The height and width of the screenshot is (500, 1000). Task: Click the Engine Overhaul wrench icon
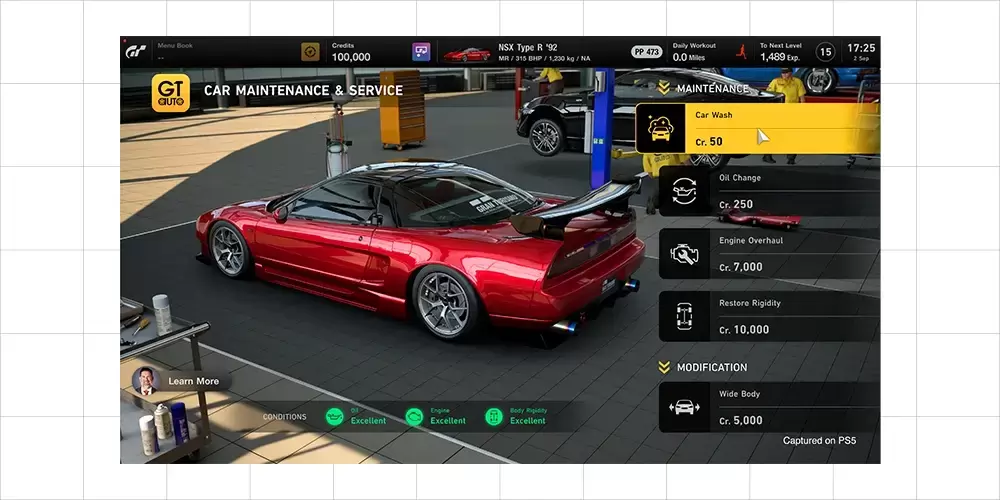[x=684, y=254]
